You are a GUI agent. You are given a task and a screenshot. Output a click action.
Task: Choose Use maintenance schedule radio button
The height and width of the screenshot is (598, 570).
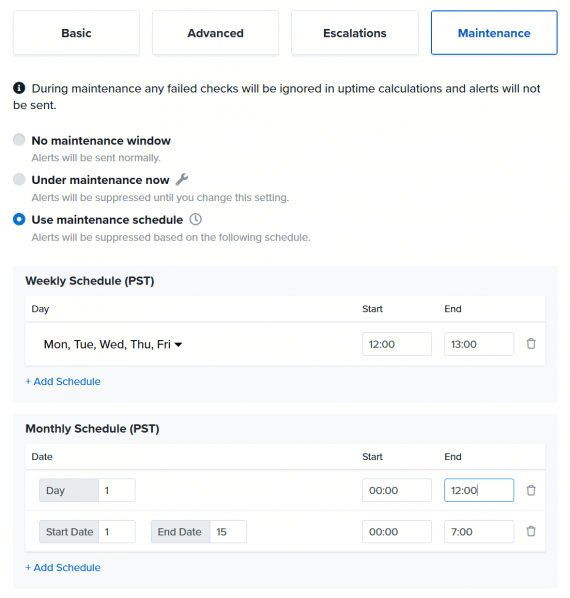pyautogui.click(x=19, y=219)
